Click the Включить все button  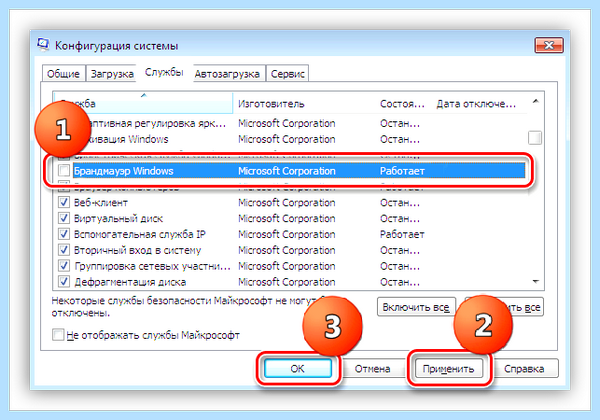click(416, 307)
